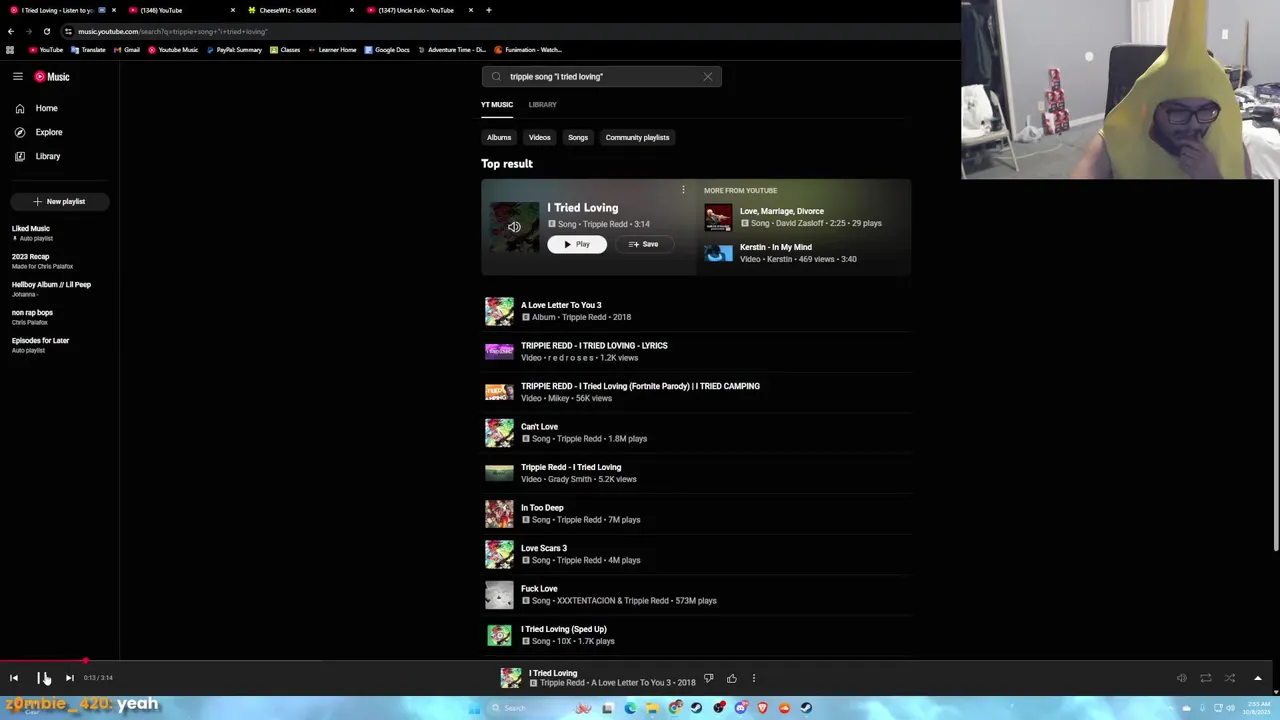This screenshot has width=1280, height=720.
Task: Click the search magnifier icon
Action: [x=496, y=76]
